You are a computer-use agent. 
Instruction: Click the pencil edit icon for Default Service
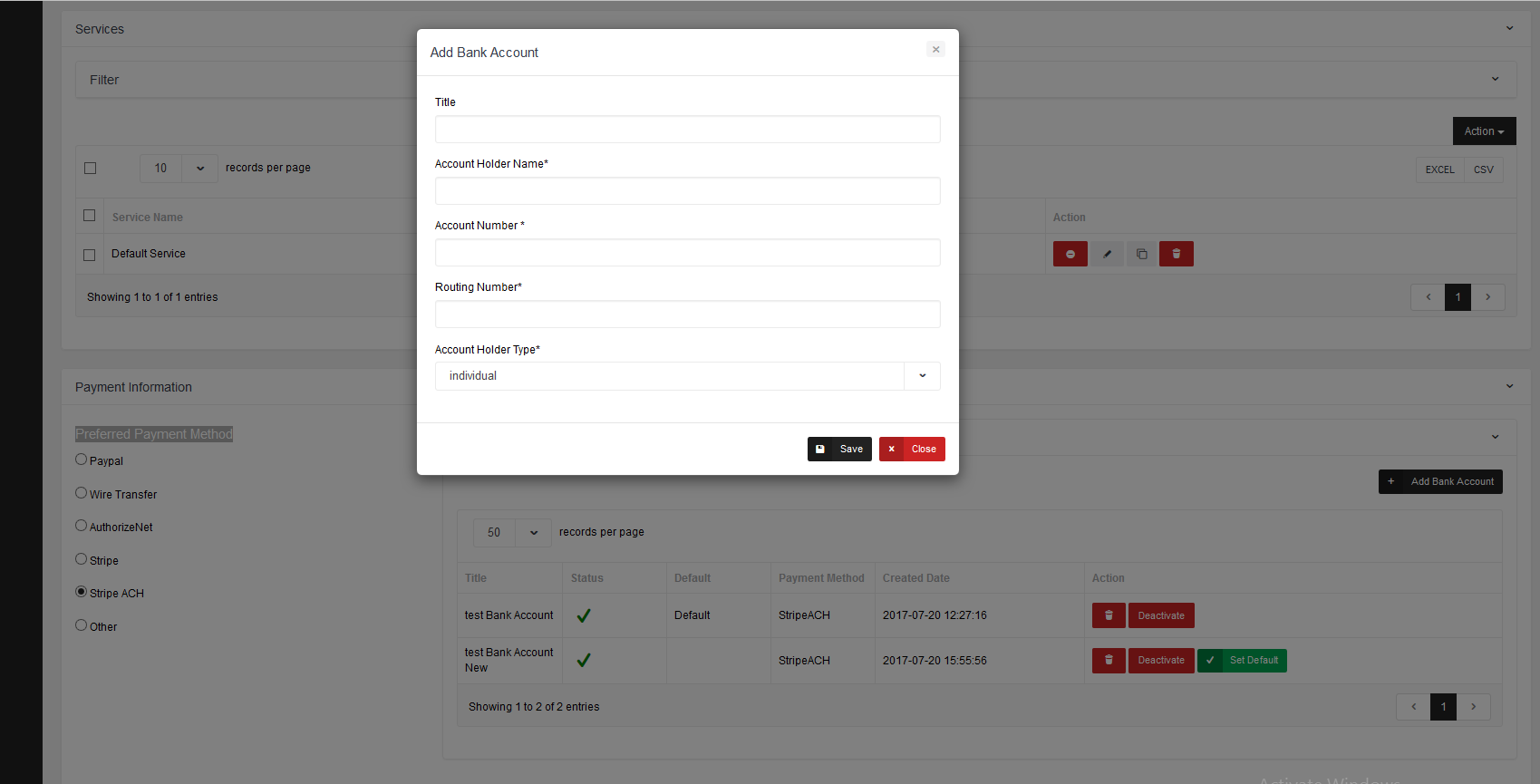1107,254
